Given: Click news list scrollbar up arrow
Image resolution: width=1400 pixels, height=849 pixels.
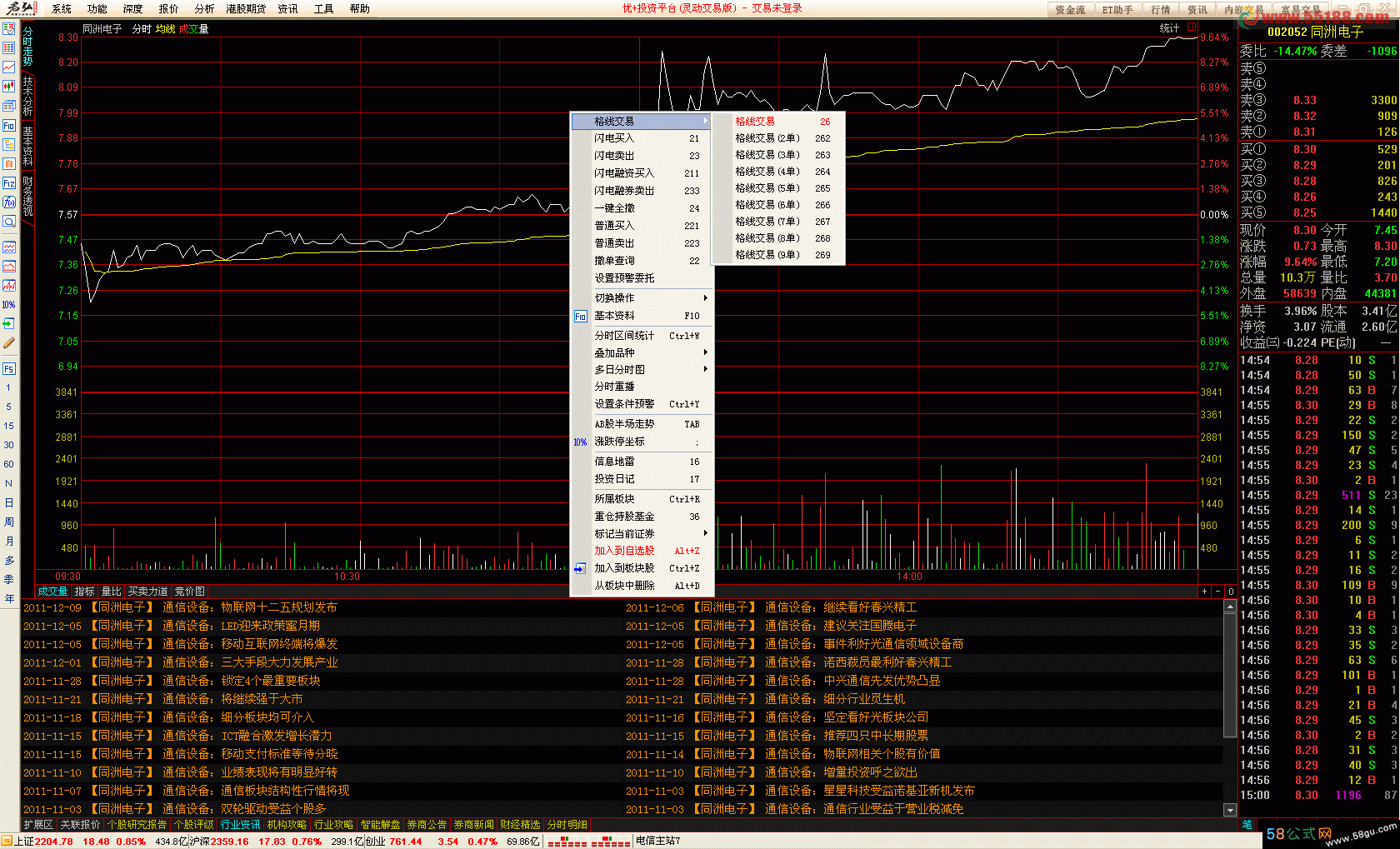Looking at the screenshot, I should pyautogui.click(x=1230, y=607).
